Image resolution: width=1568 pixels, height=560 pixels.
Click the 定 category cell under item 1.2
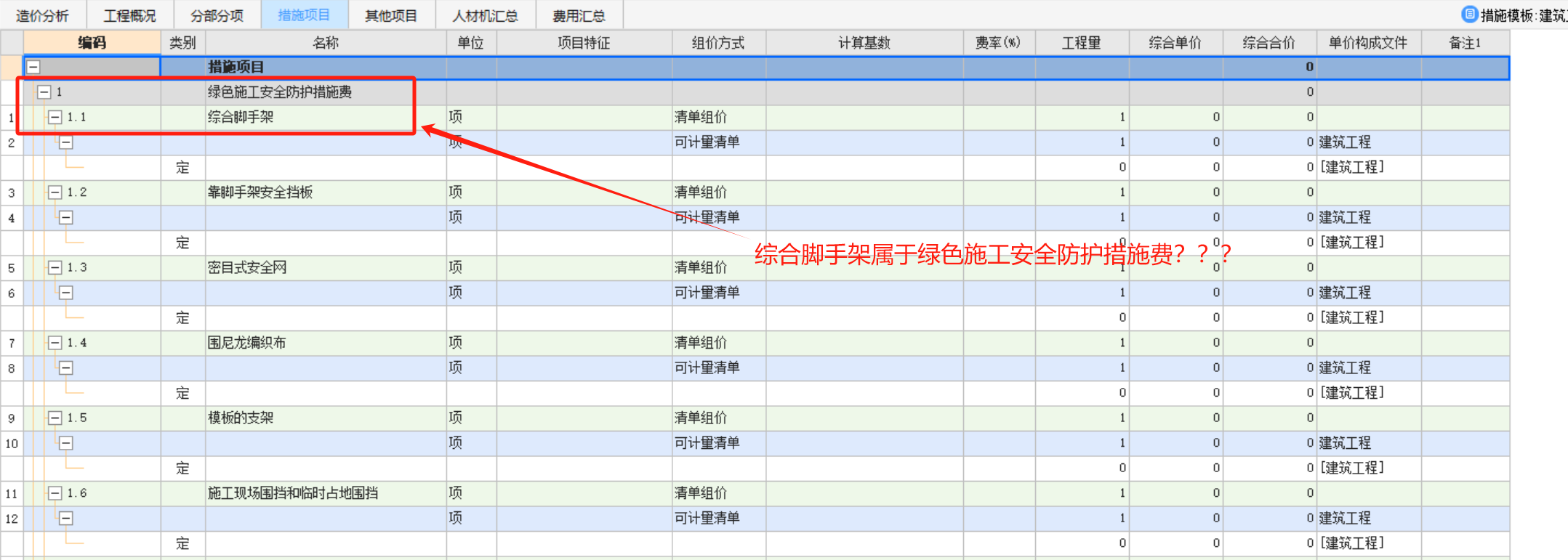pyautogui.click(x=182, y=243)
